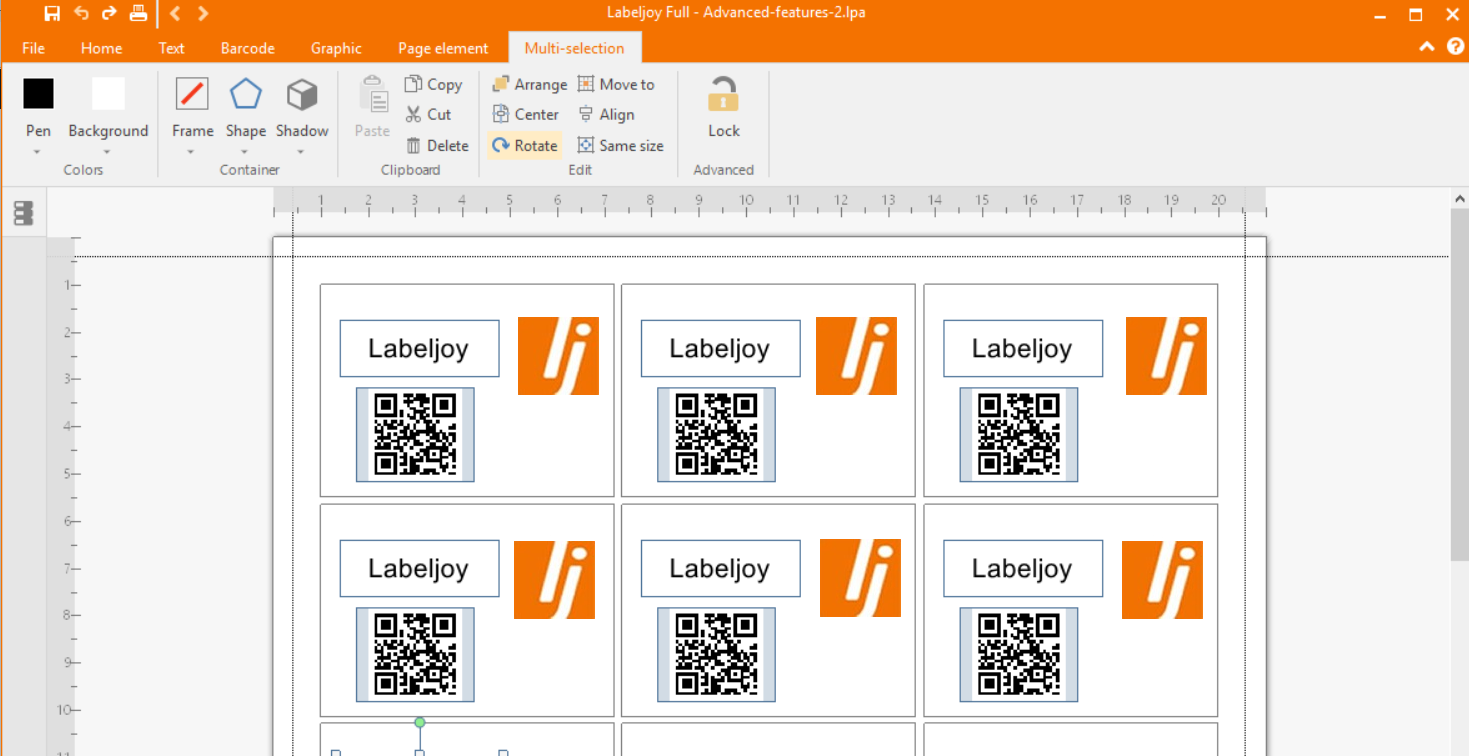Open help with the question mark icon
Viewport: 1469px width, 756px height.
pyautogui.click(x=1455, y=46)
